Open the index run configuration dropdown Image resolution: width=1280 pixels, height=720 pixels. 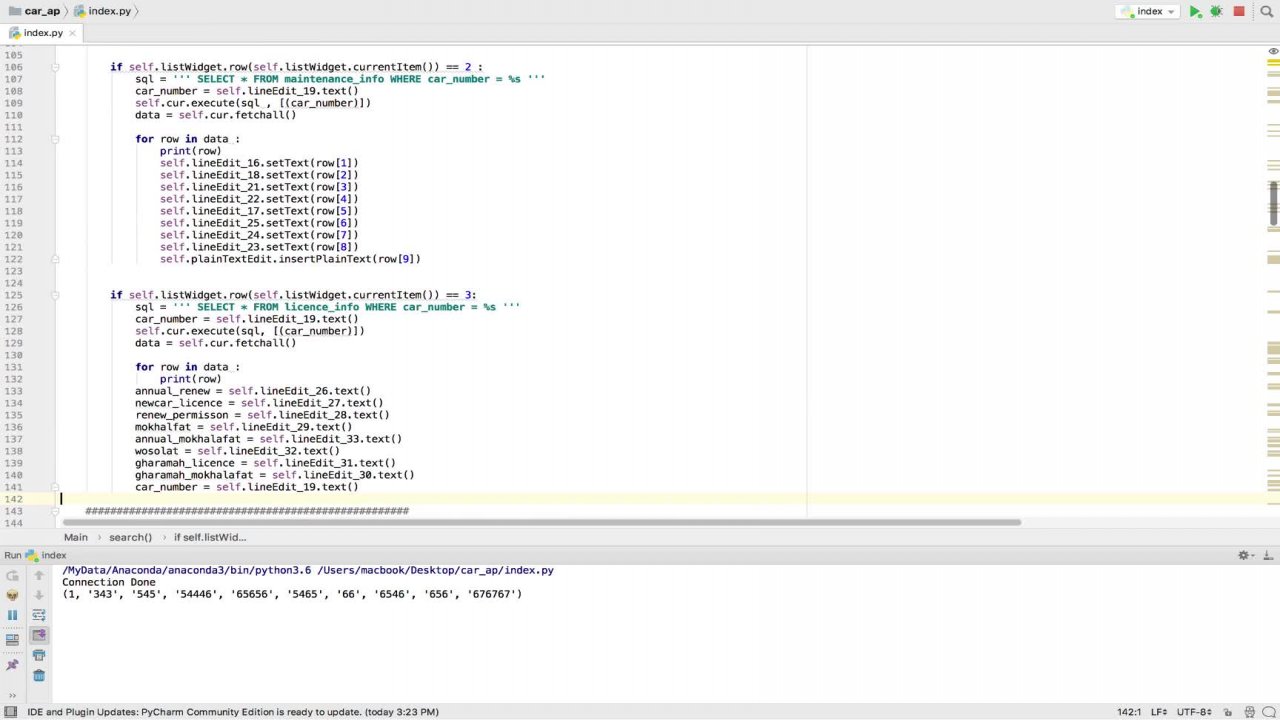[1149, 12]
